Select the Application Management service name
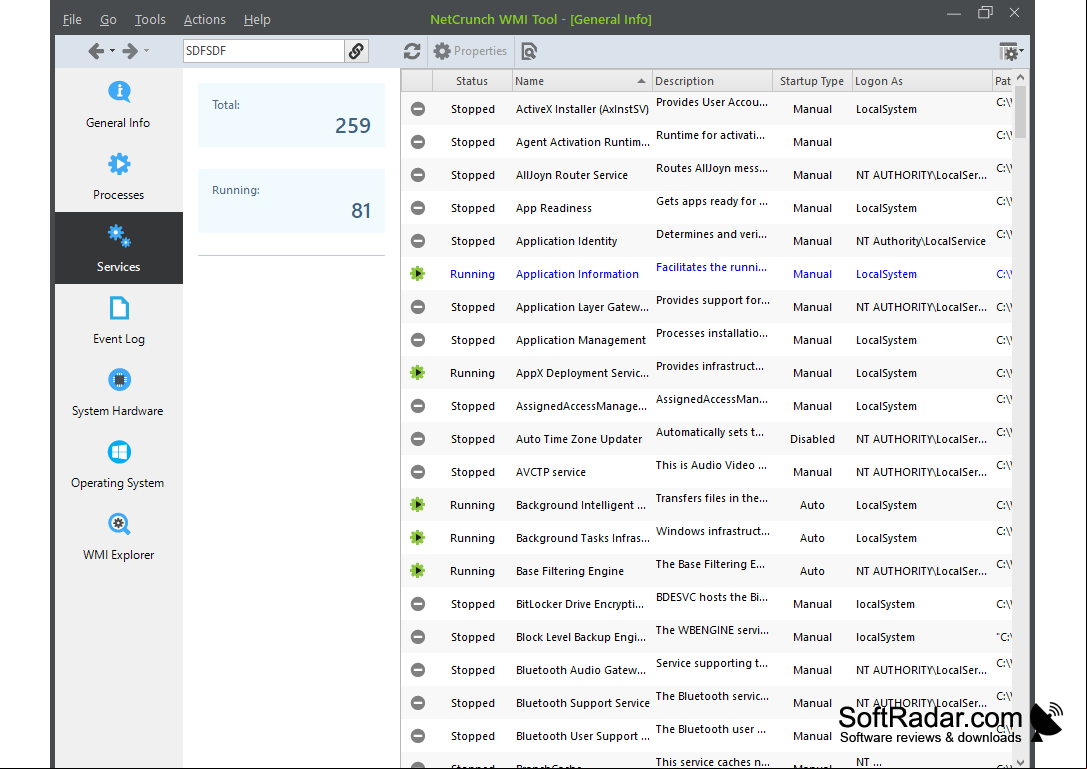This screenshot has height=769, width=1087. click(x=581, y=340)
